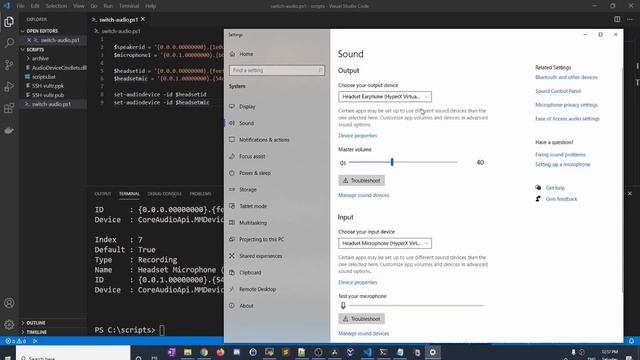Click the output Troubleshoot button
640x360 pixels.
361,180
